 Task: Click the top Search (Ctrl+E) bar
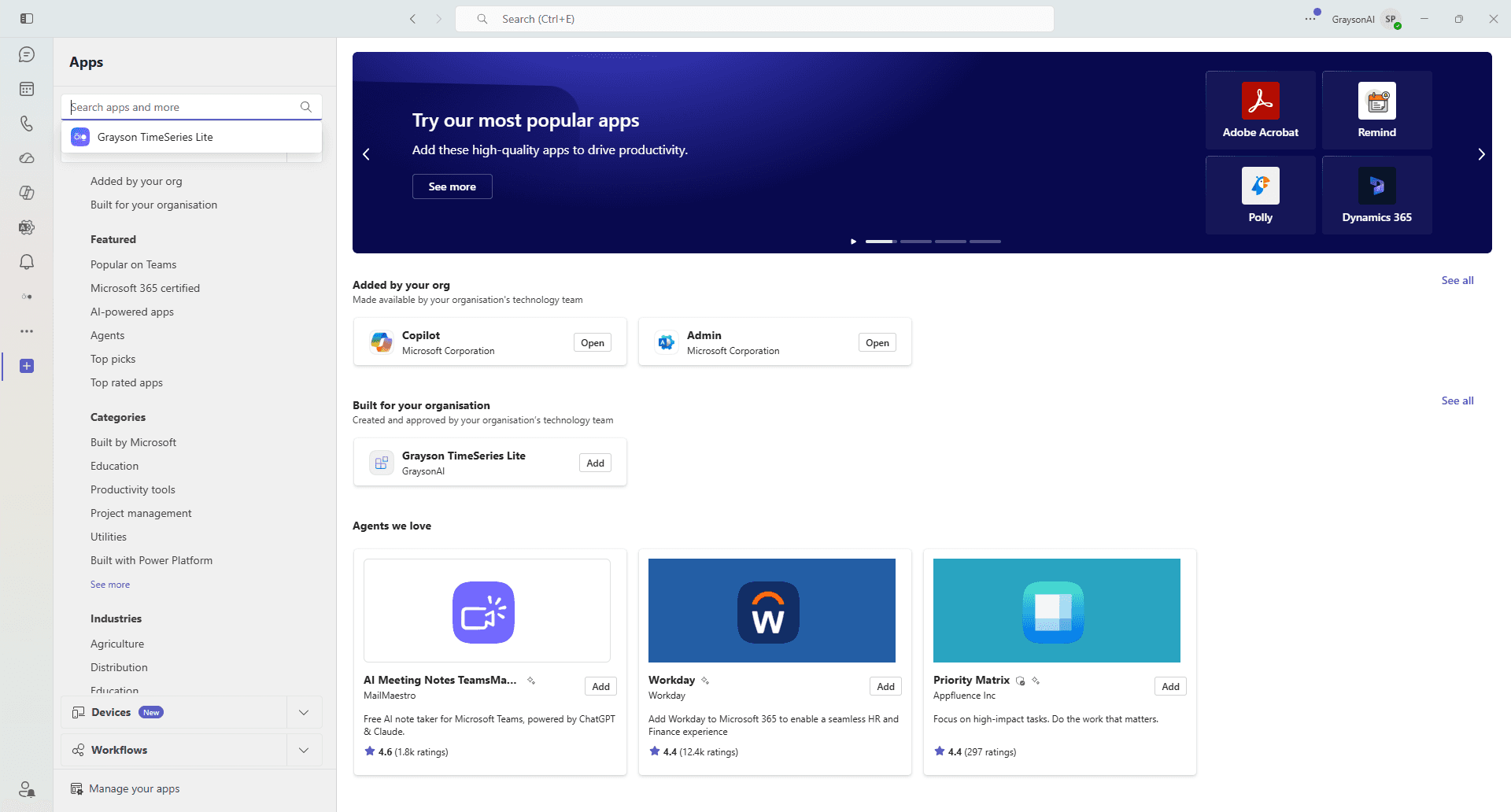pyautogui.click(x=755, y=19)
